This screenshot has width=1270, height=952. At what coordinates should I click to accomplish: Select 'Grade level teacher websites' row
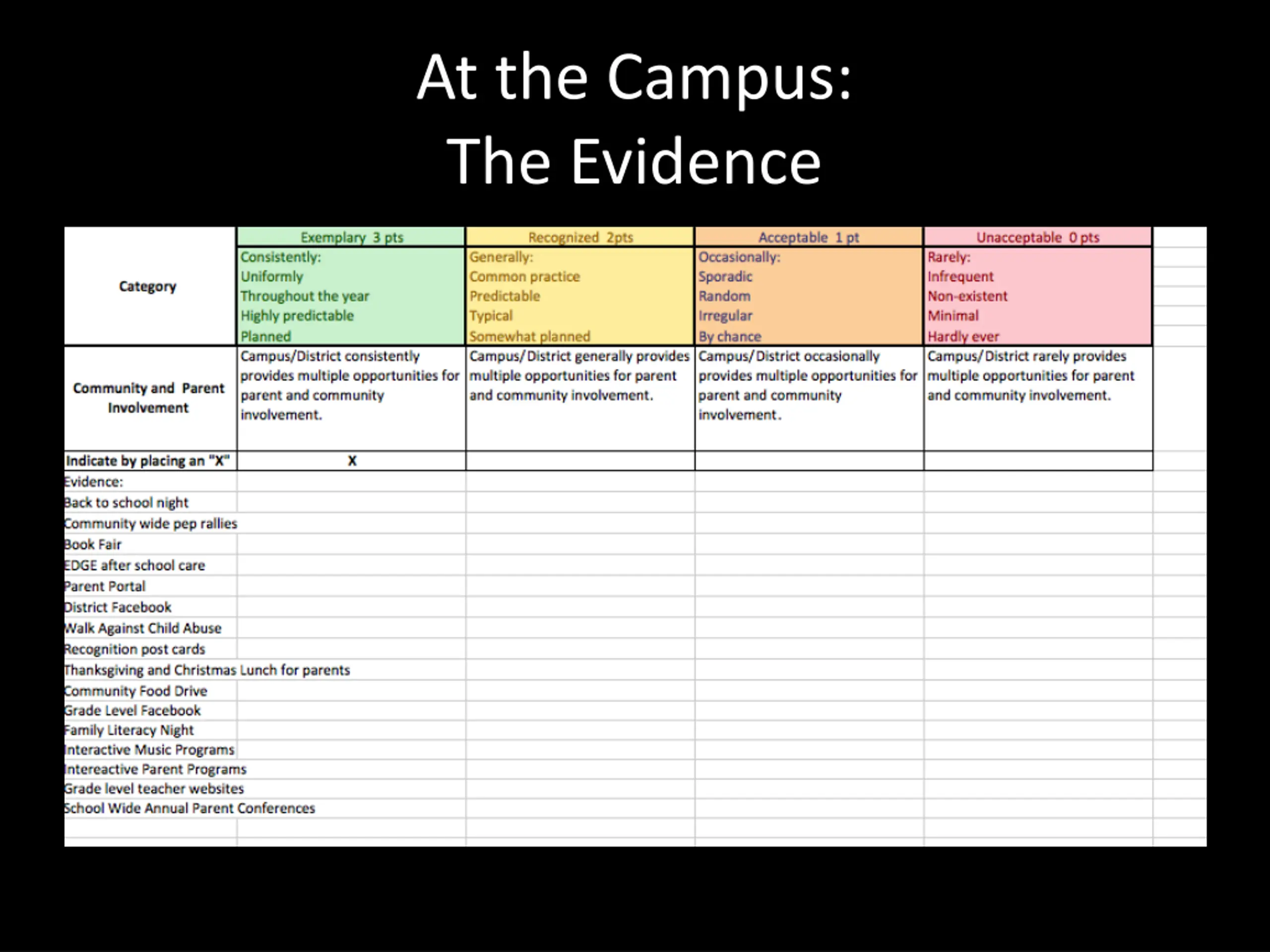coord(154,788)
